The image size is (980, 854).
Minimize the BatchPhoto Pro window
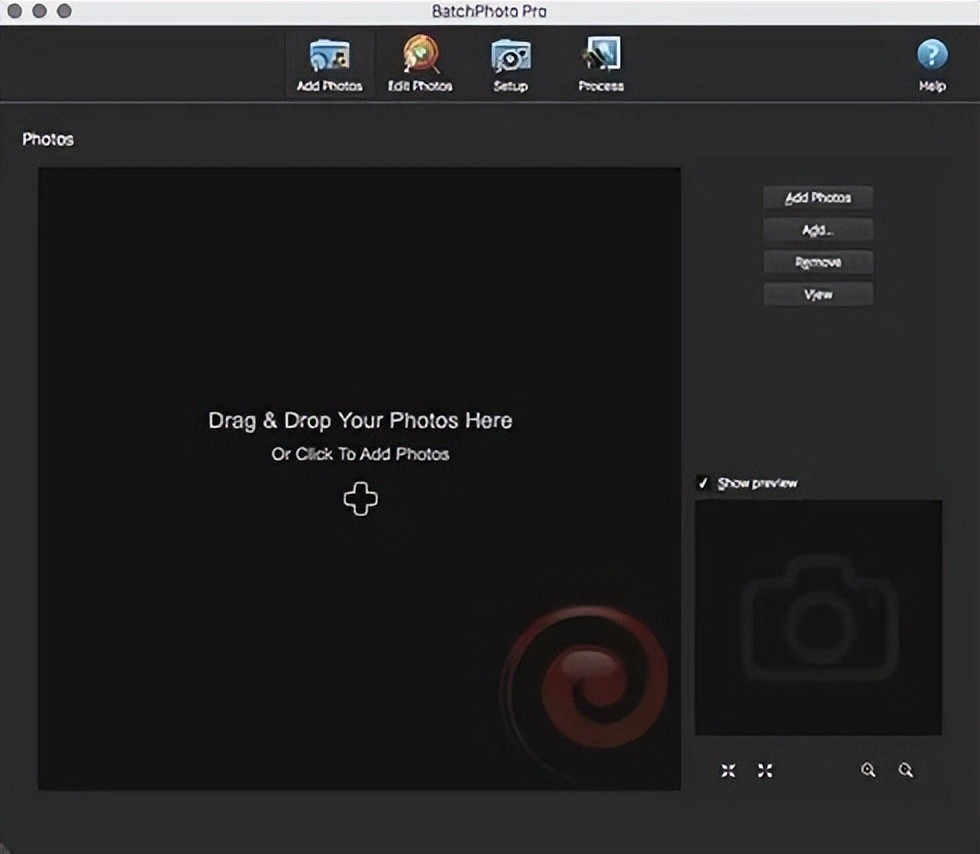(41, 11)
